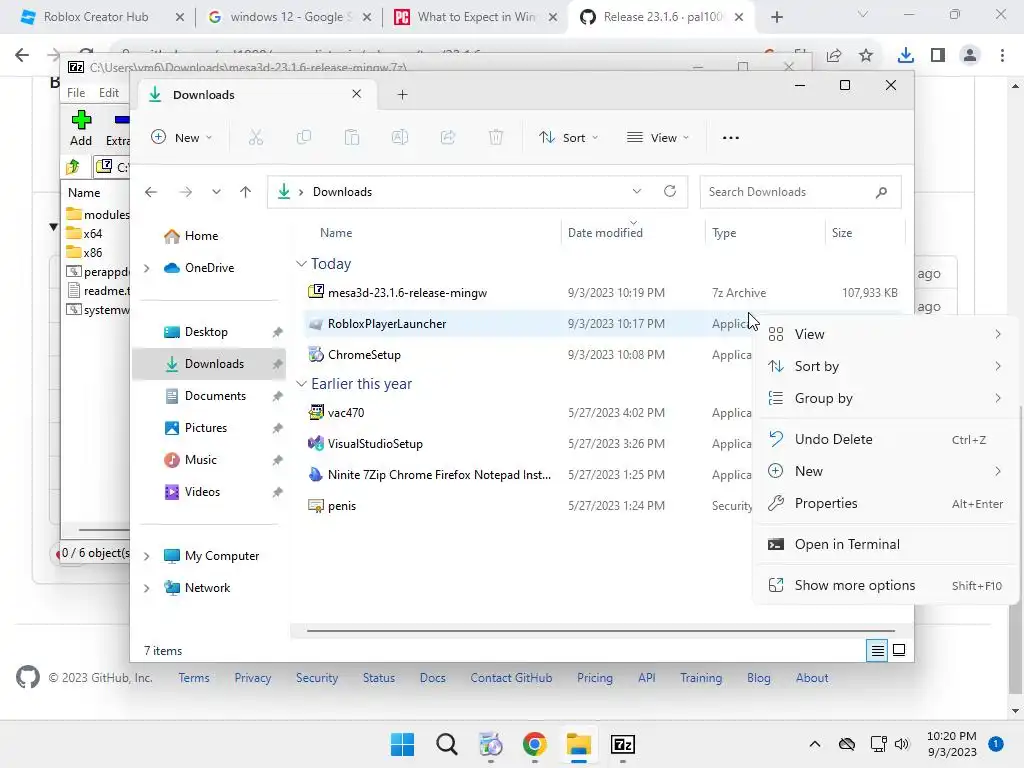Click the Chrome side panel icon

[938, 56]
